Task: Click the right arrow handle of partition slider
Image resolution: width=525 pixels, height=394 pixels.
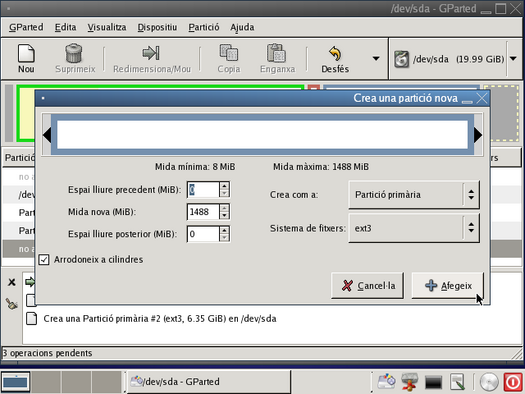Action: pos(478,135)
